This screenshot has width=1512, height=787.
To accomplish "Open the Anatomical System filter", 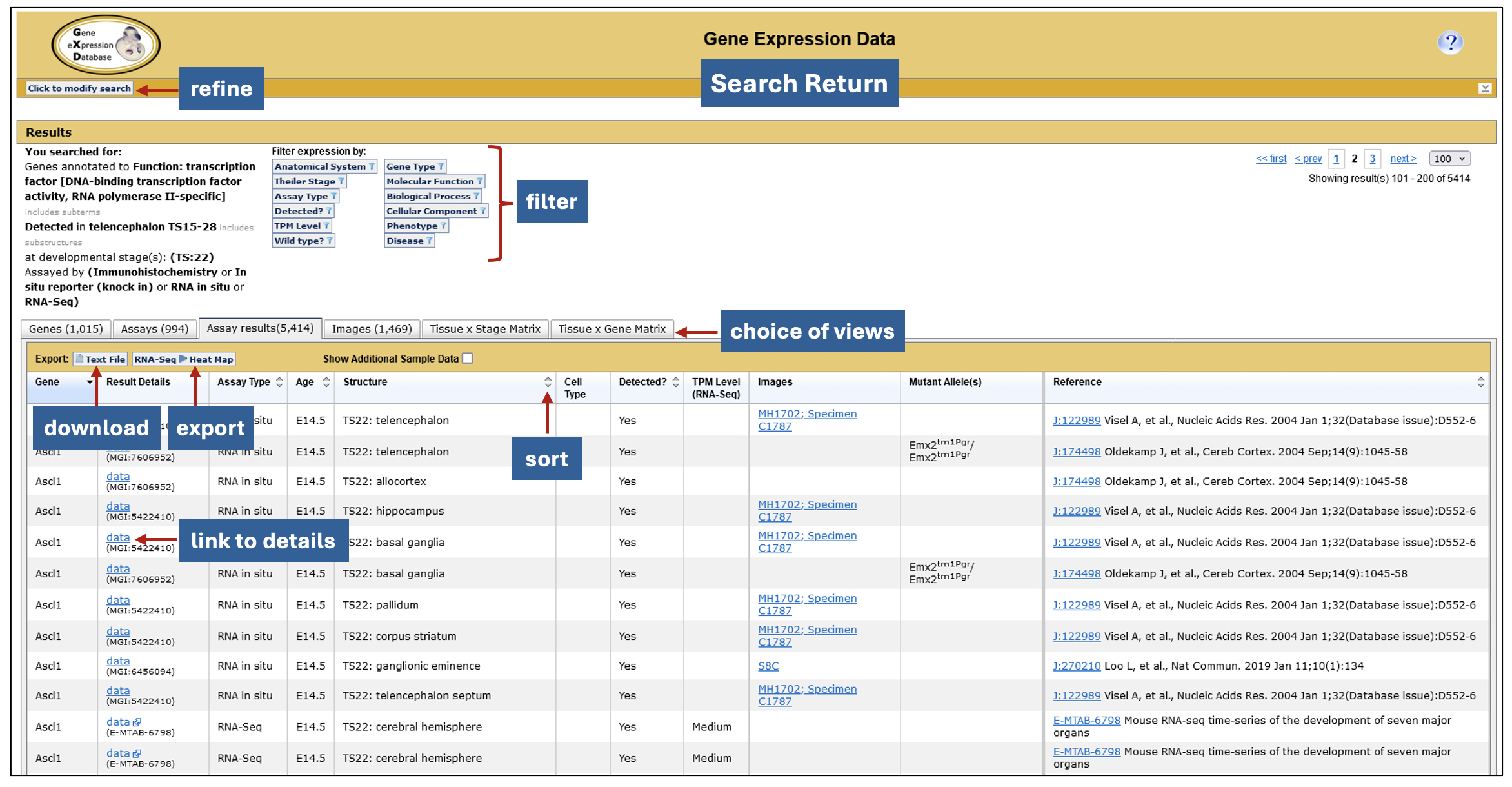I will click(x=324, y=166).
